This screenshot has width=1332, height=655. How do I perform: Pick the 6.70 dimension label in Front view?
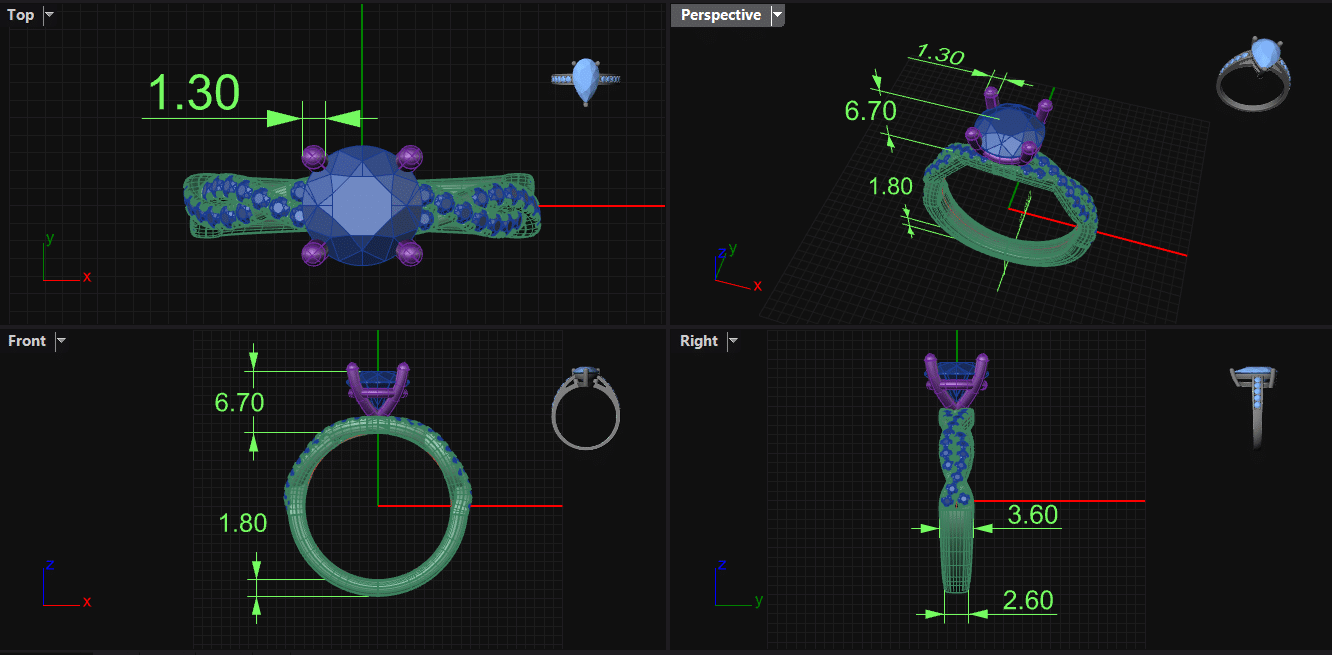(x=239, y=402)
